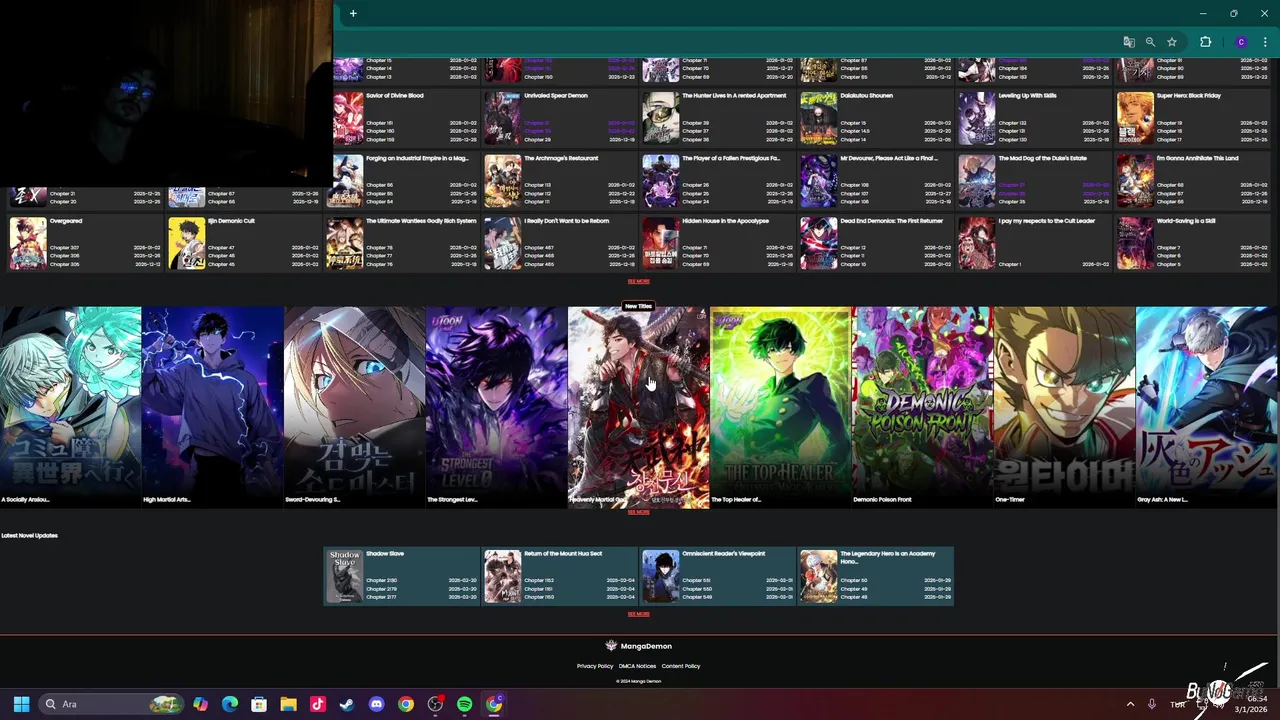Open World-Saving is a Skill title
The image size is (1280, 720).
[x=1186, y=221]
